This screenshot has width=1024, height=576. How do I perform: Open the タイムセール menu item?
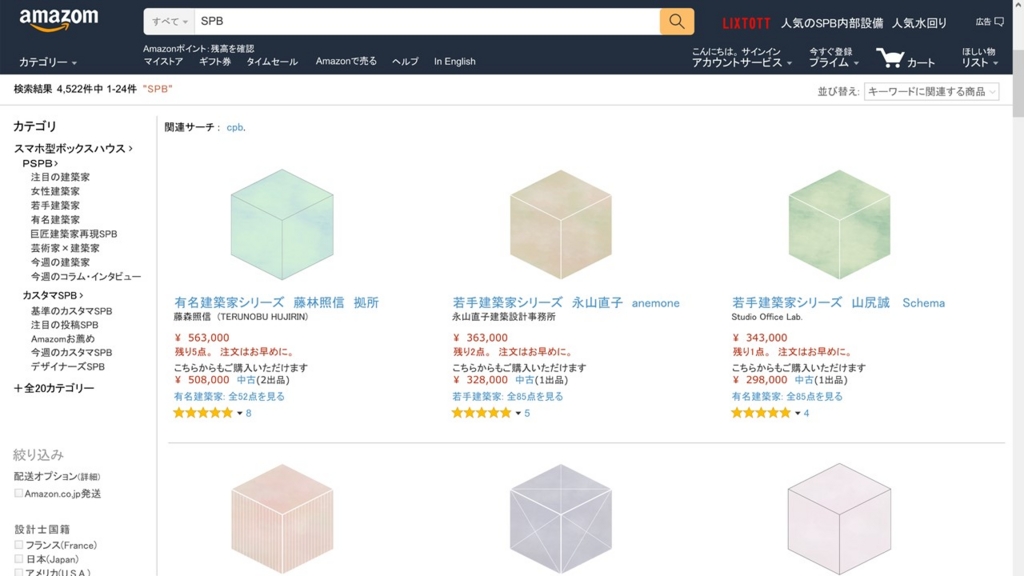(x=272, y=61)
